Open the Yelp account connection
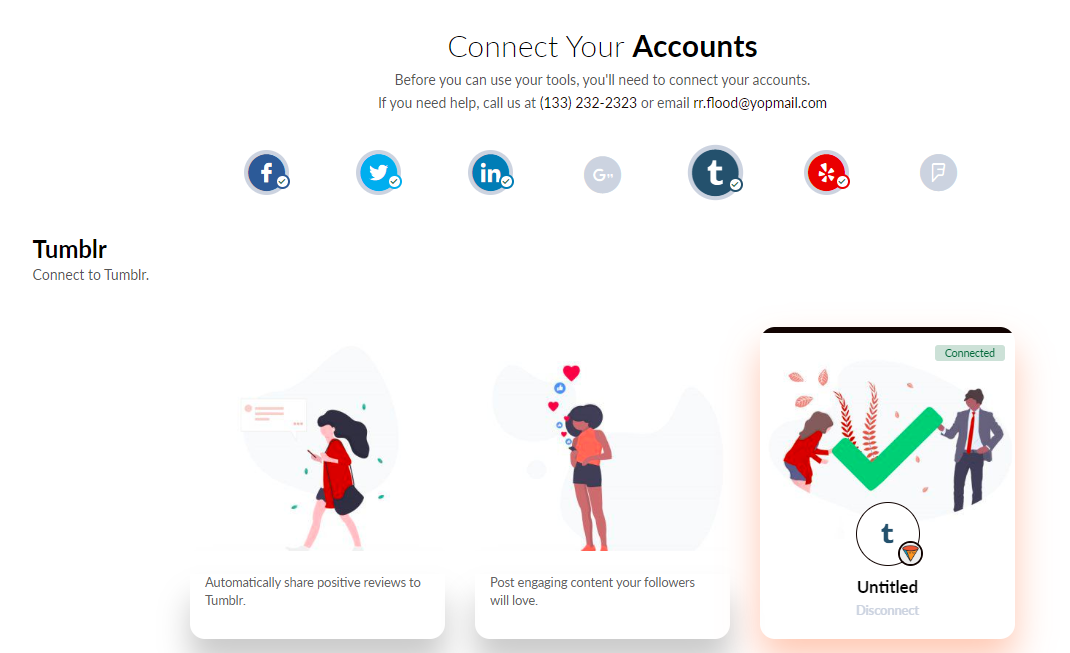 pyautogui.click(x=826, y=173)
